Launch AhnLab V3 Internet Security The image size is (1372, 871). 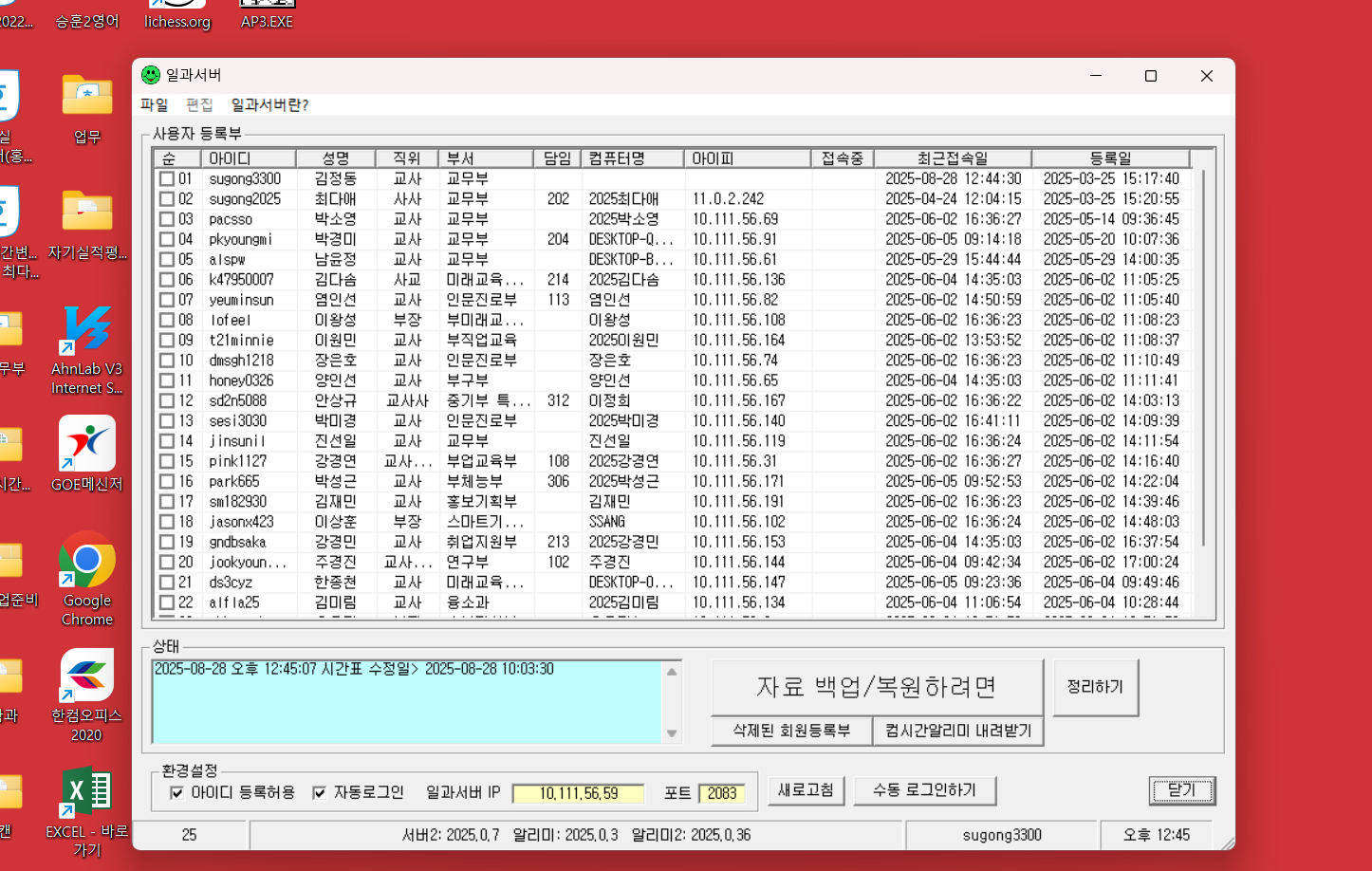click(x=87, y=349)
